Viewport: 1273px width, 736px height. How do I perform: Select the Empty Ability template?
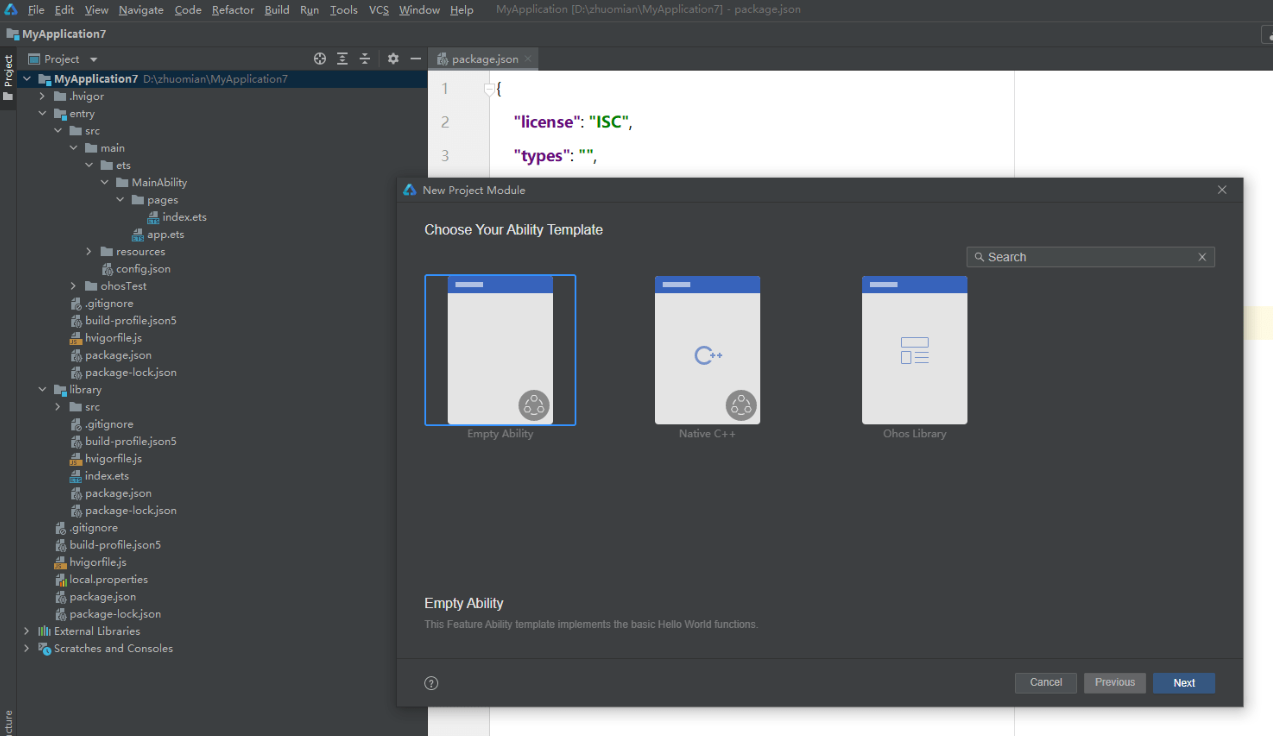pyautogui.click(x=500, y=350)
